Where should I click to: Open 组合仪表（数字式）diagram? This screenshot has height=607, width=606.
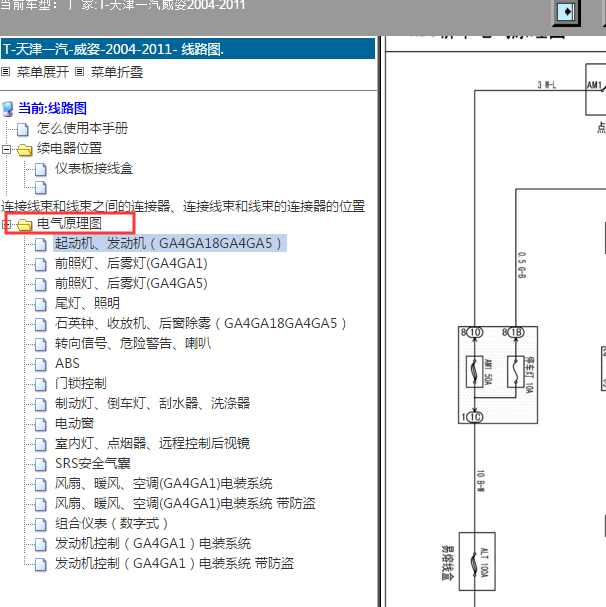(x=112, y=523)
